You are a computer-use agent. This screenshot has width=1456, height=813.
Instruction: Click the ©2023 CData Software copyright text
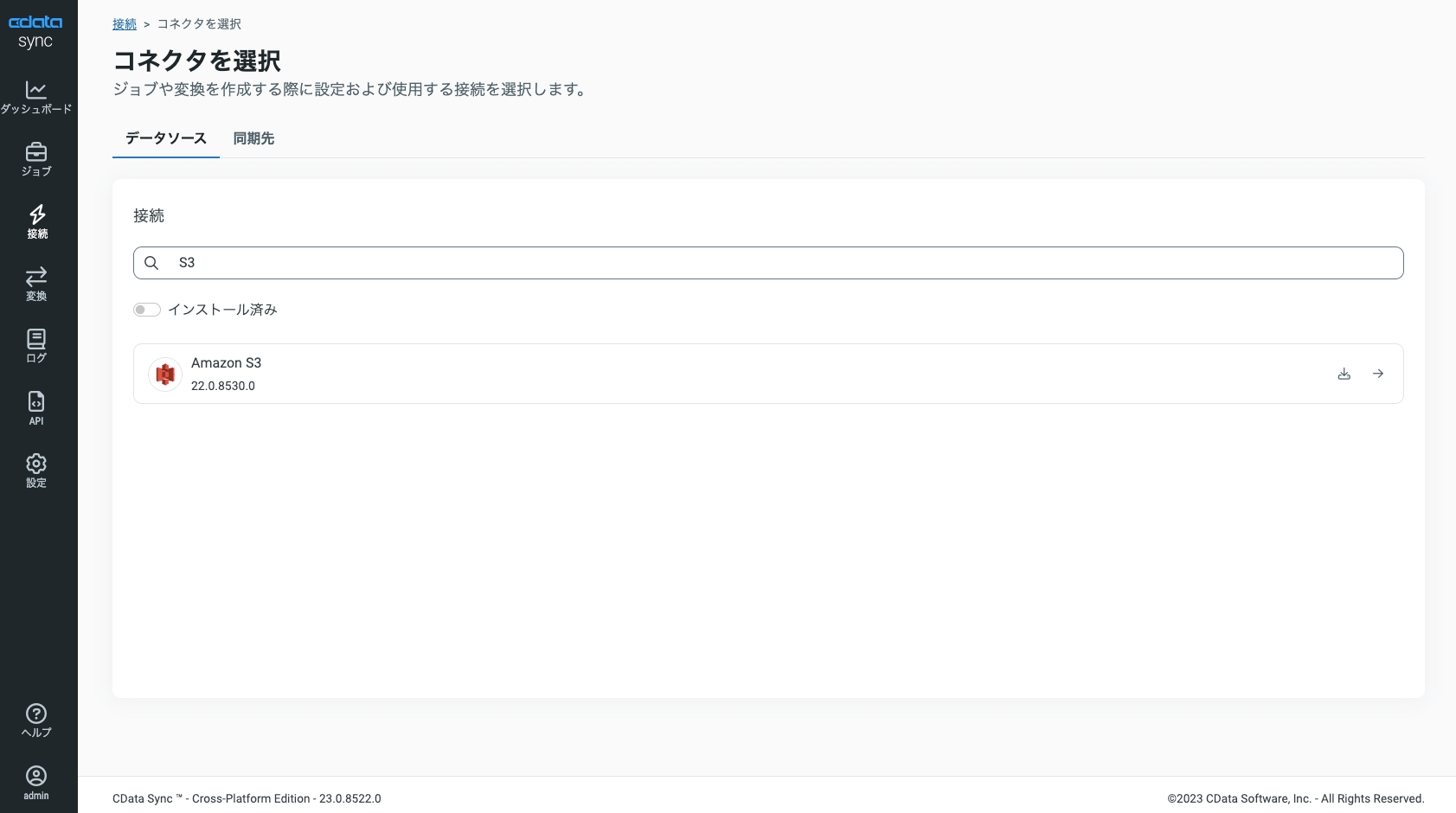point(1296,798)
